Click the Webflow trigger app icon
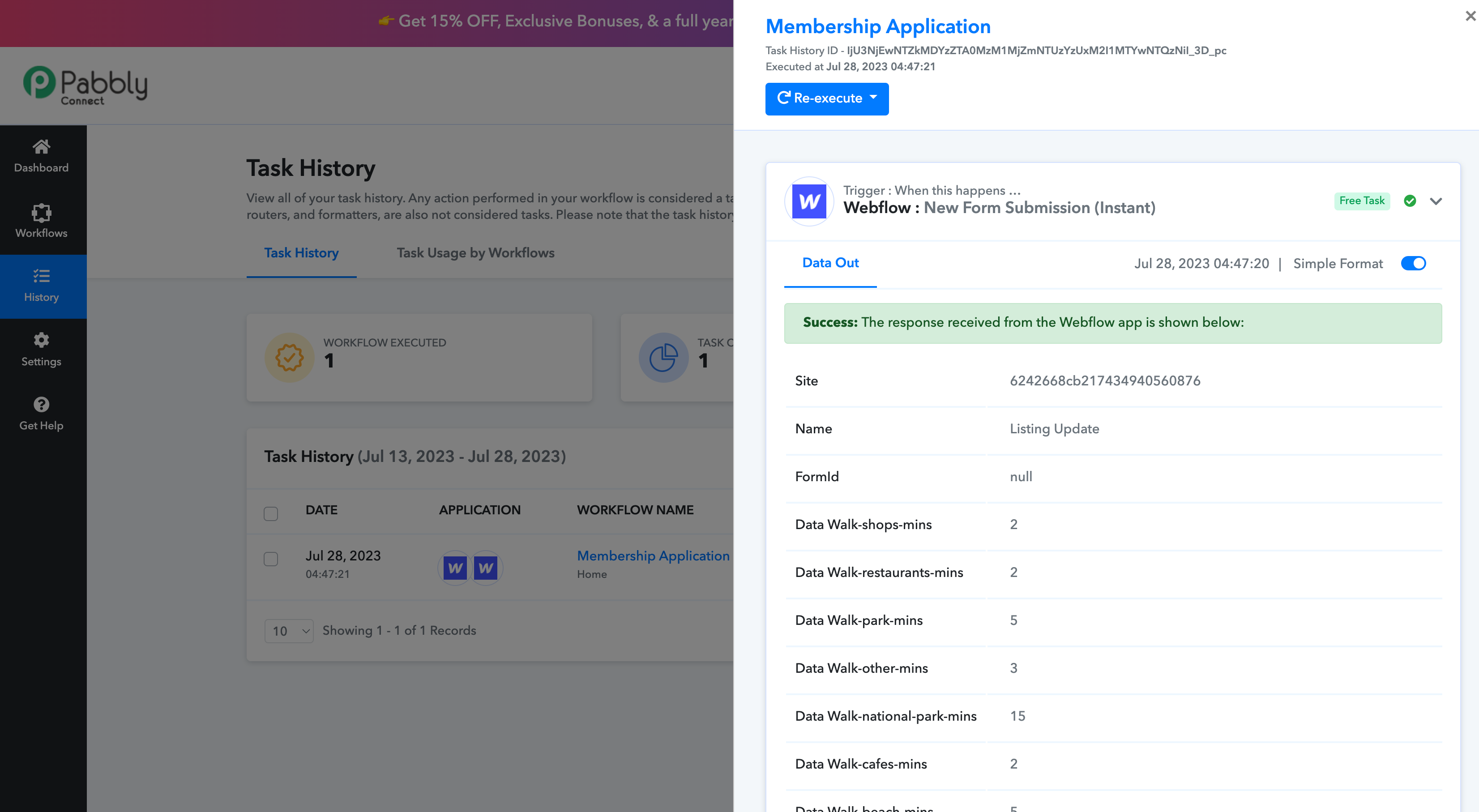The height and width of the screenshot is (812, 1479). tap(808, 201)
